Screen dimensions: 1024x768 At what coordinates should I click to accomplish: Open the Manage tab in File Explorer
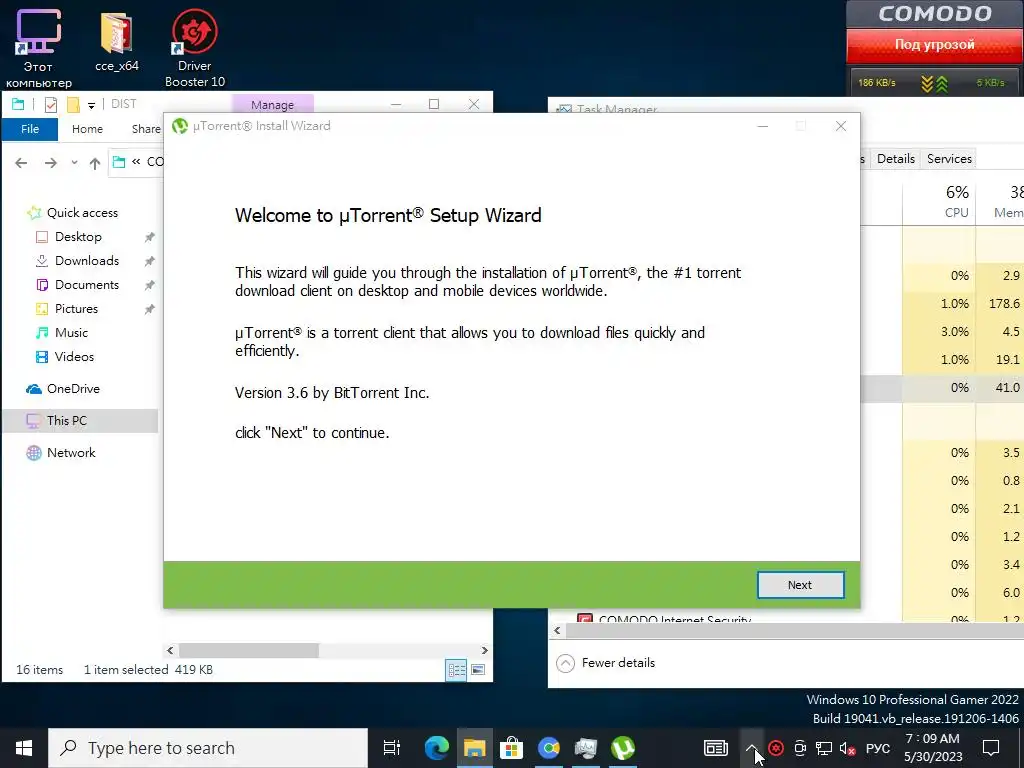pyautogui.click(x=272, y=104)
